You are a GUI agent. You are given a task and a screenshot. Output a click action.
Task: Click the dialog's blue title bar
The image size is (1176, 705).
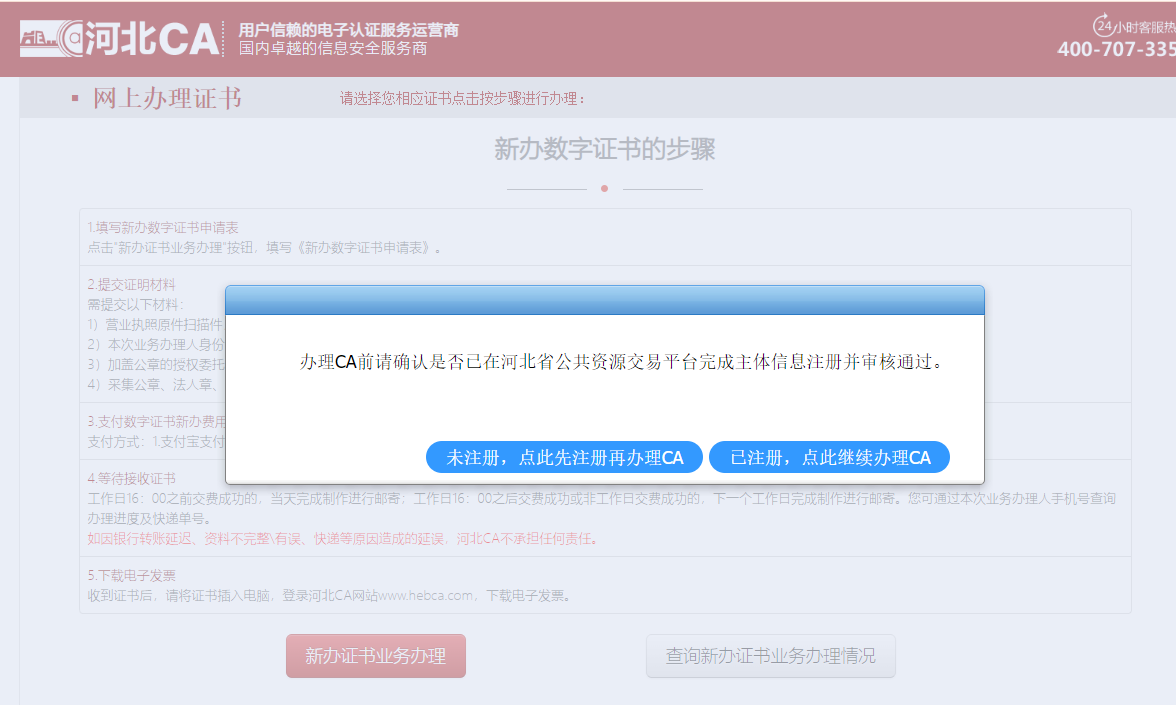[604, 300]
